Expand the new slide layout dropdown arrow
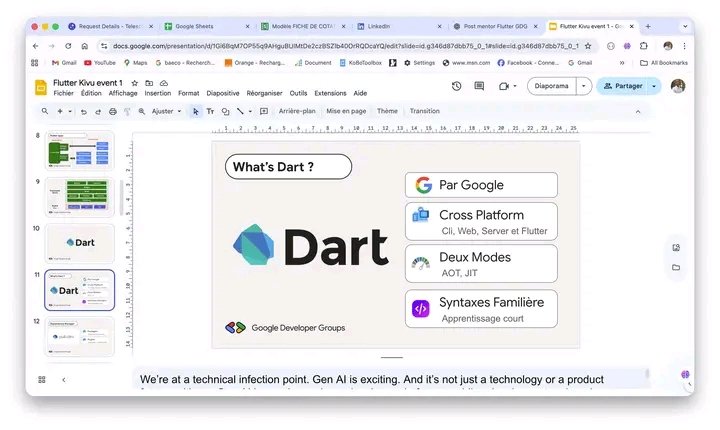This screenshot has width=720, height=430. 70,111
